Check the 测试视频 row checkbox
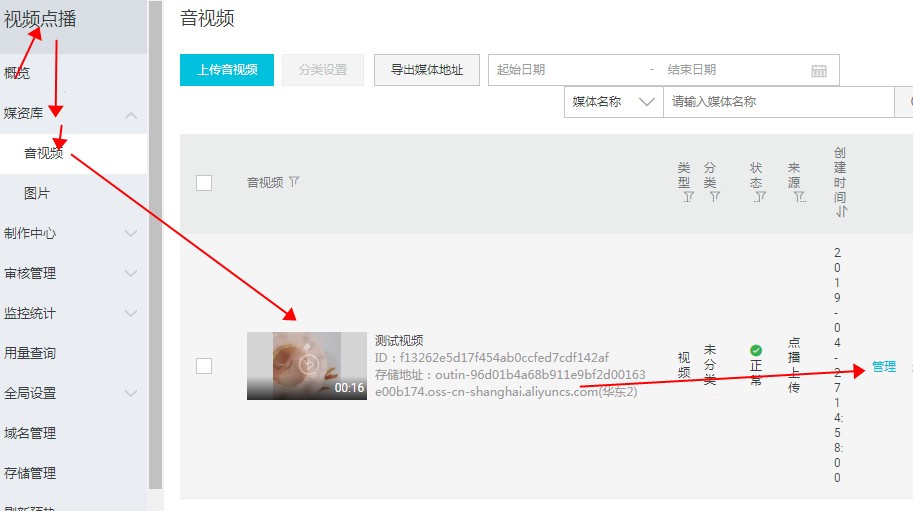Screen dimensions: 913x511 click(x=204, y=366)
